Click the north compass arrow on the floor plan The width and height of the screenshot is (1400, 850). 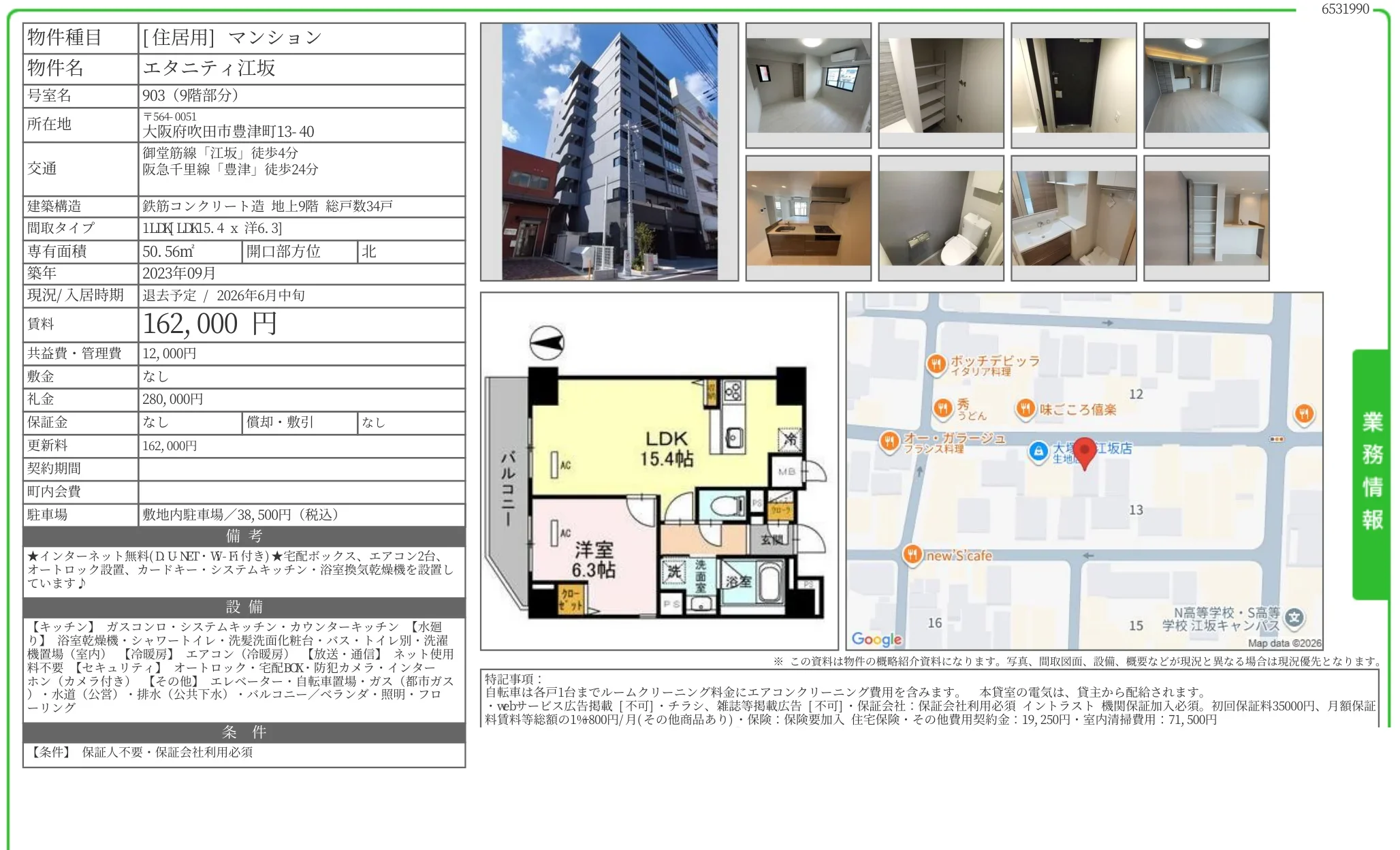(547, 343)
